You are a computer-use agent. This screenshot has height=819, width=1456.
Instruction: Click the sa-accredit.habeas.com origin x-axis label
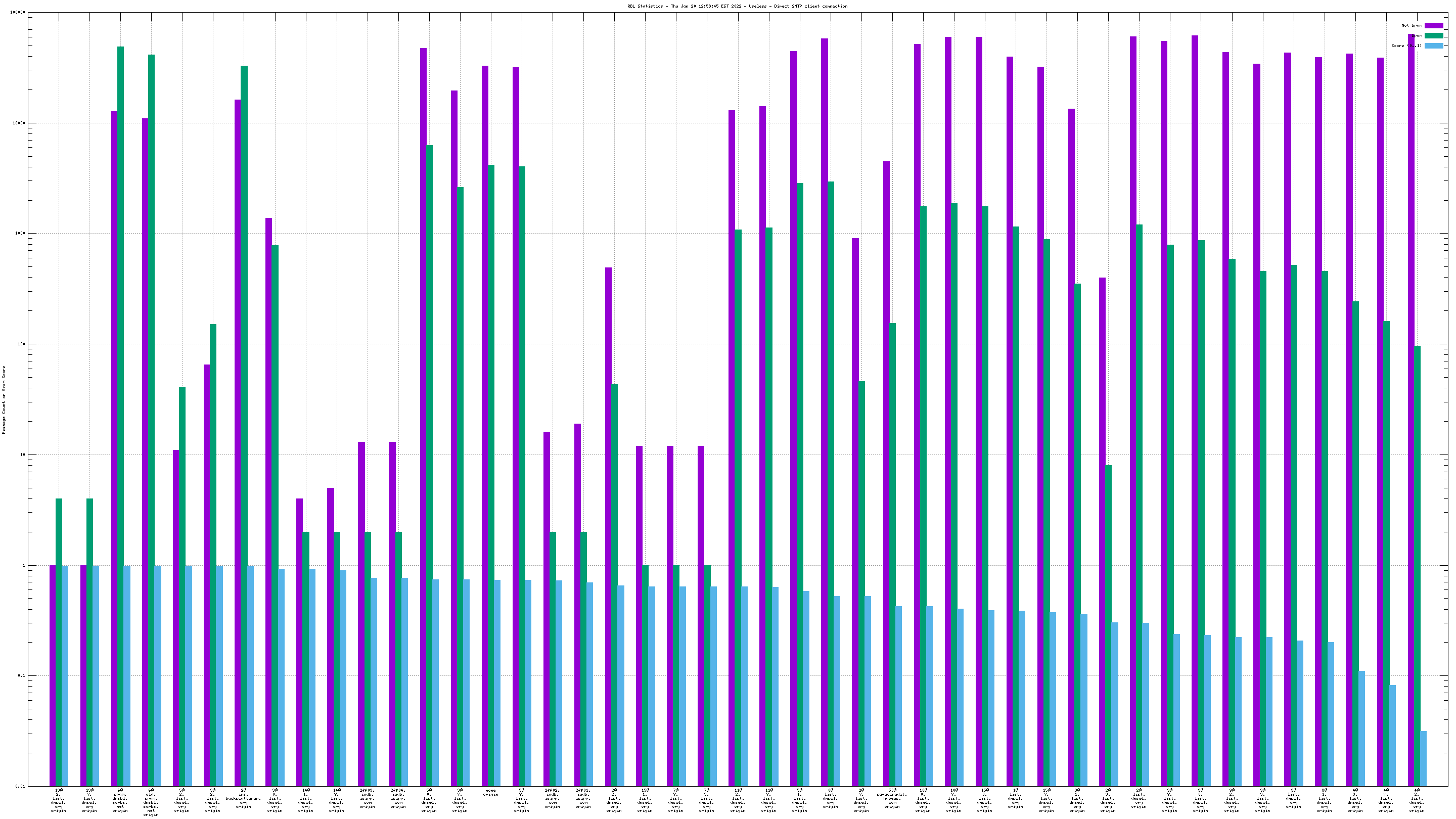click(892, 798)
